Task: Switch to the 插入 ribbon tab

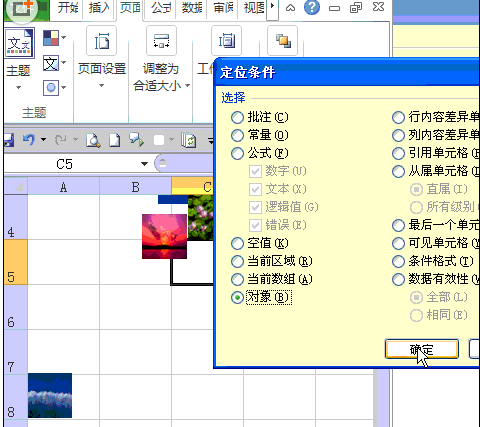Action: [x=99, y=8]
